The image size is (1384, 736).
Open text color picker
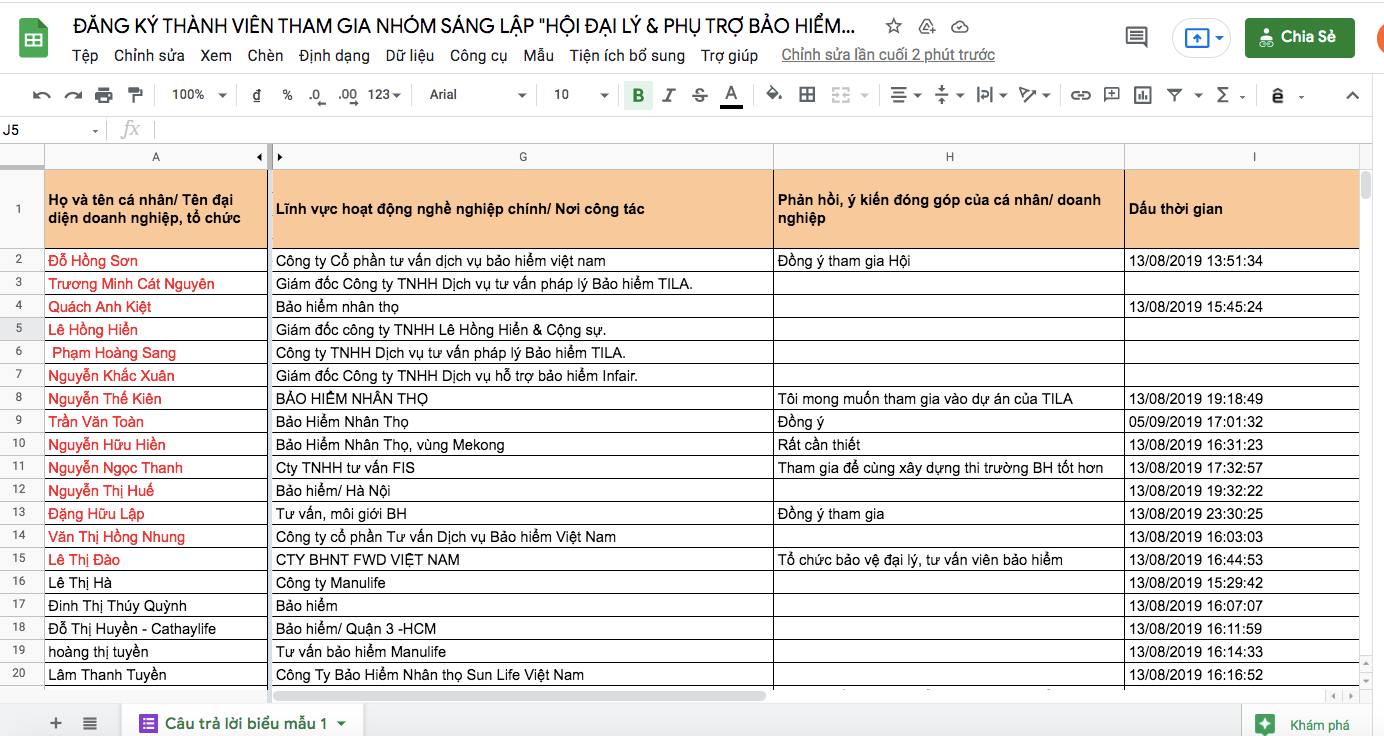click(731, 95)
